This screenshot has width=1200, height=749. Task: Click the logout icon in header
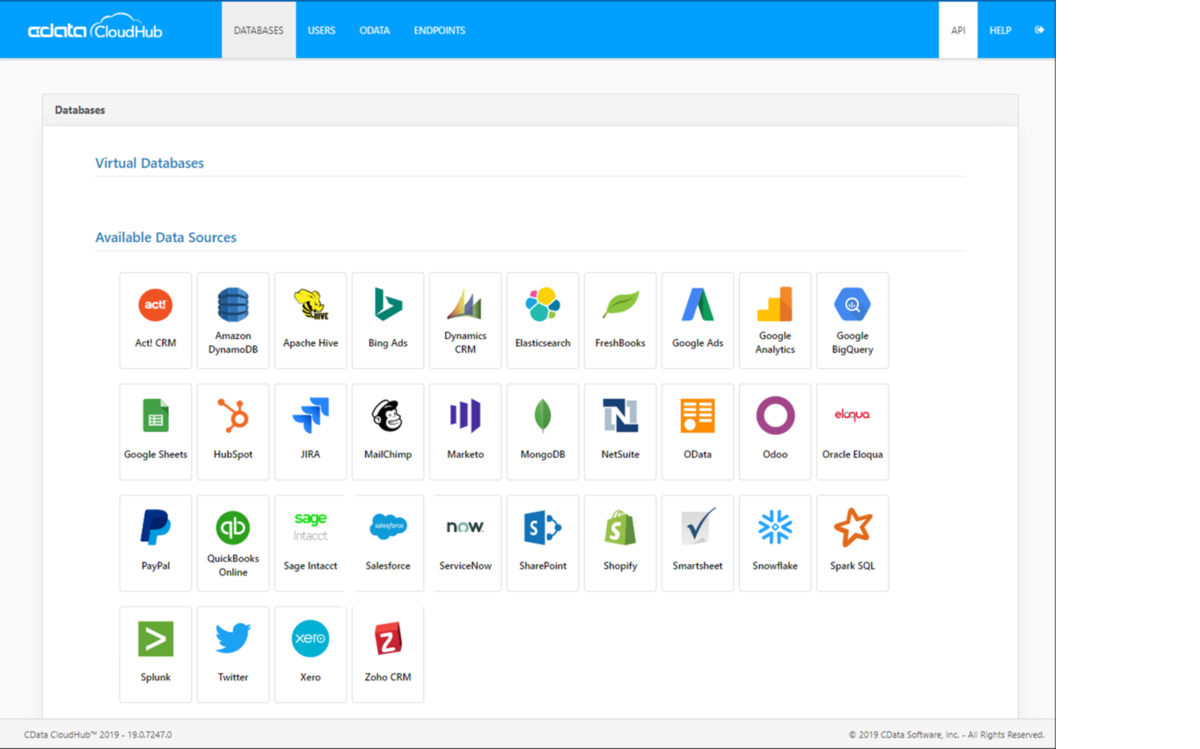[x=1040, y=30]
